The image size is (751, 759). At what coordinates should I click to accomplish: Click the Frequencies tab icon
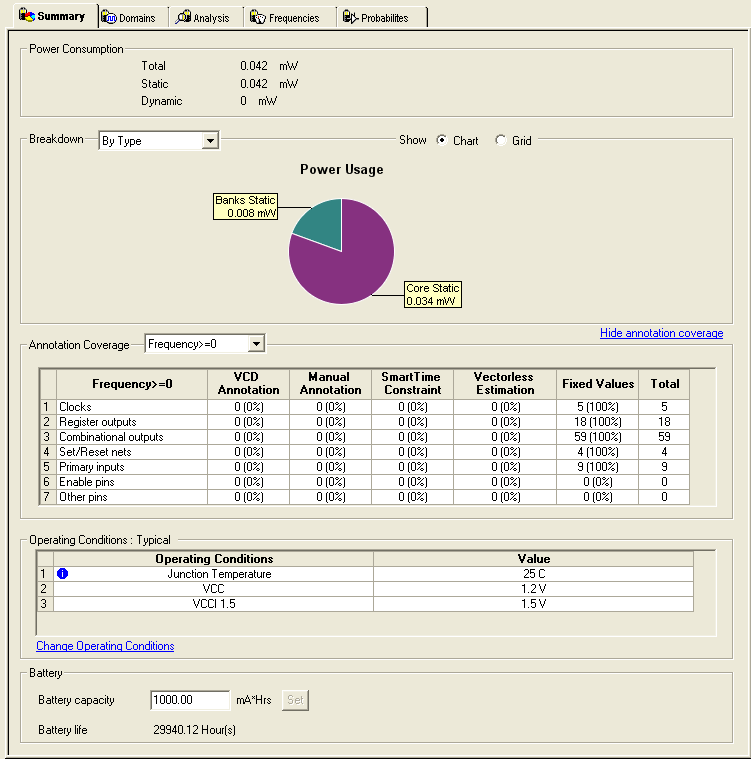point(258,18)
